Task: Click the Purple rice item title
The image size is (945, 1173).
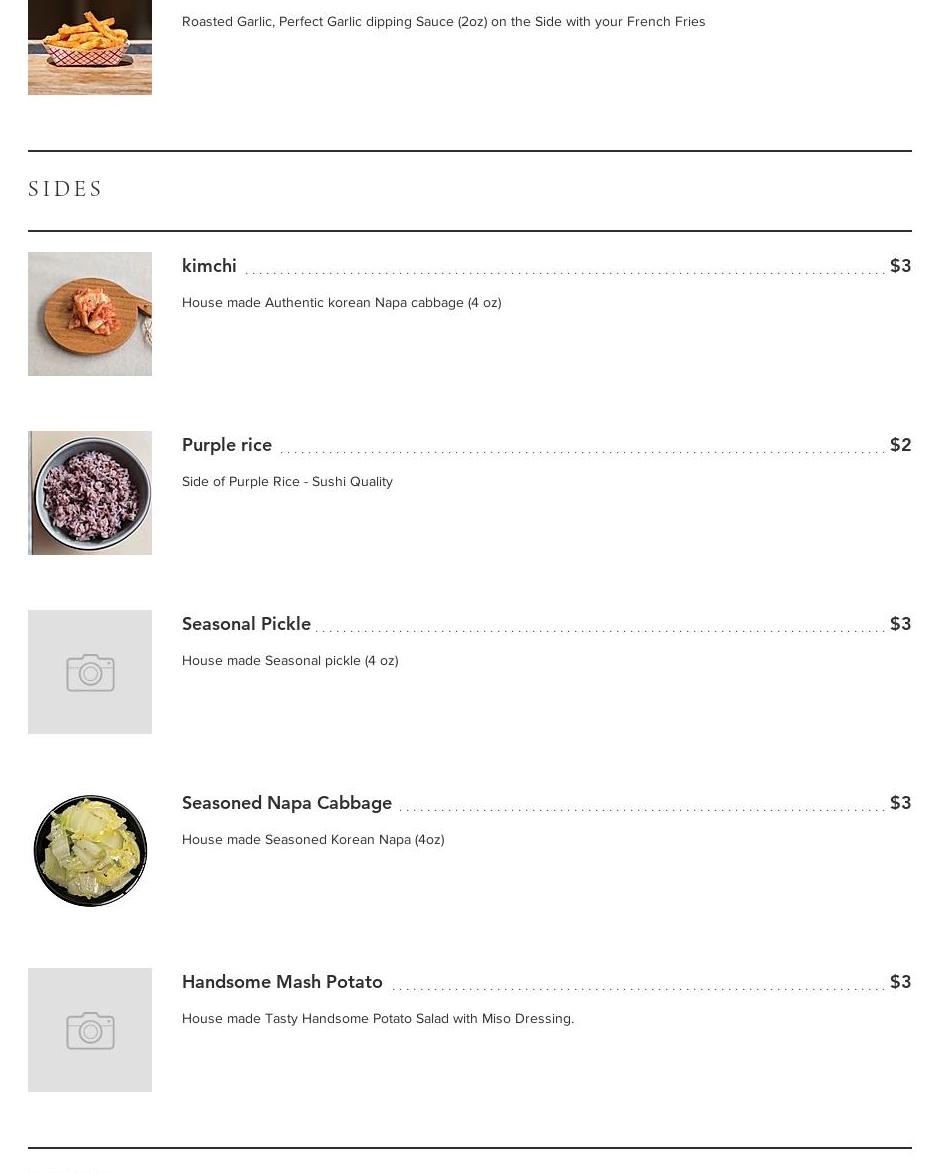Action: [227, 445]
